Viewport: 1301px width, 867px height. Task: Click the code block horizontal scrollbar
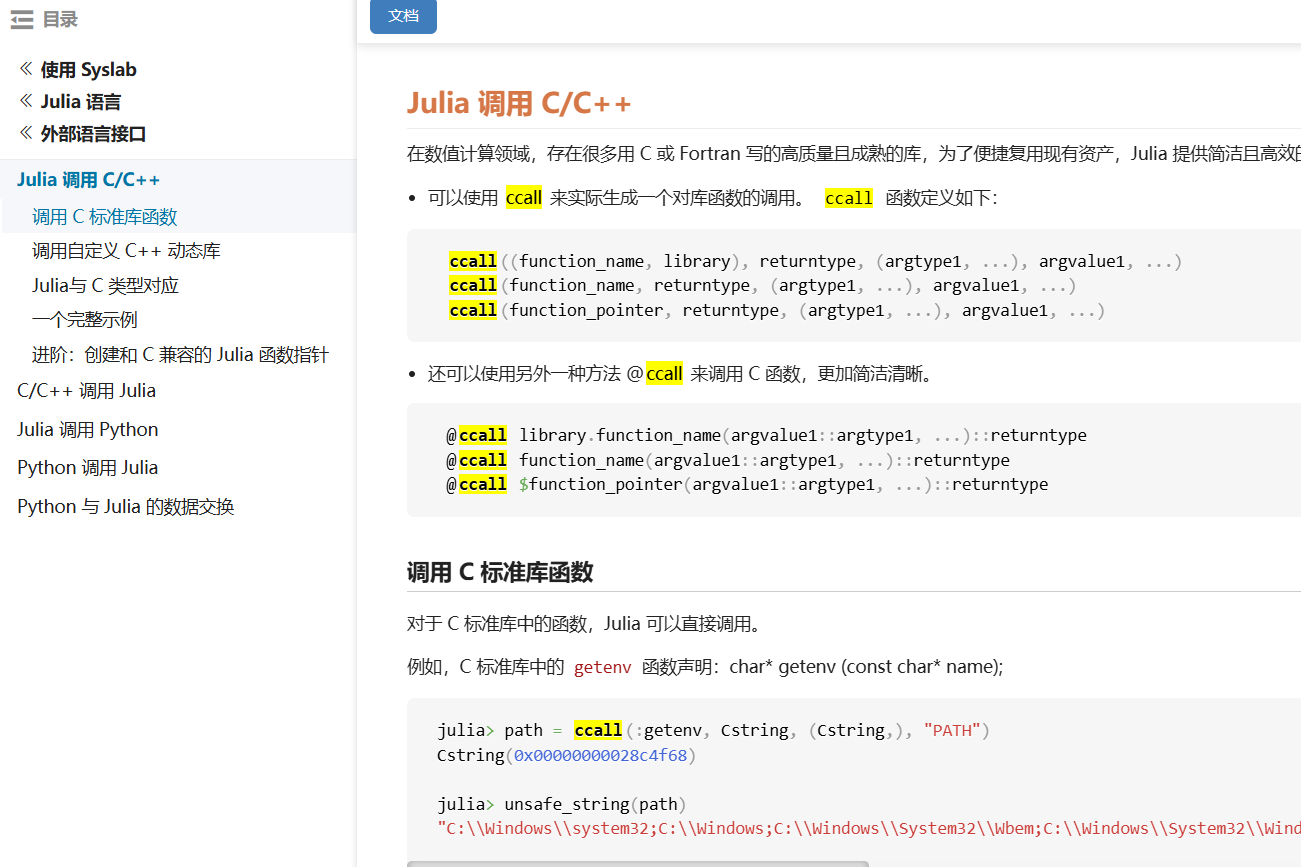(638, 863)
